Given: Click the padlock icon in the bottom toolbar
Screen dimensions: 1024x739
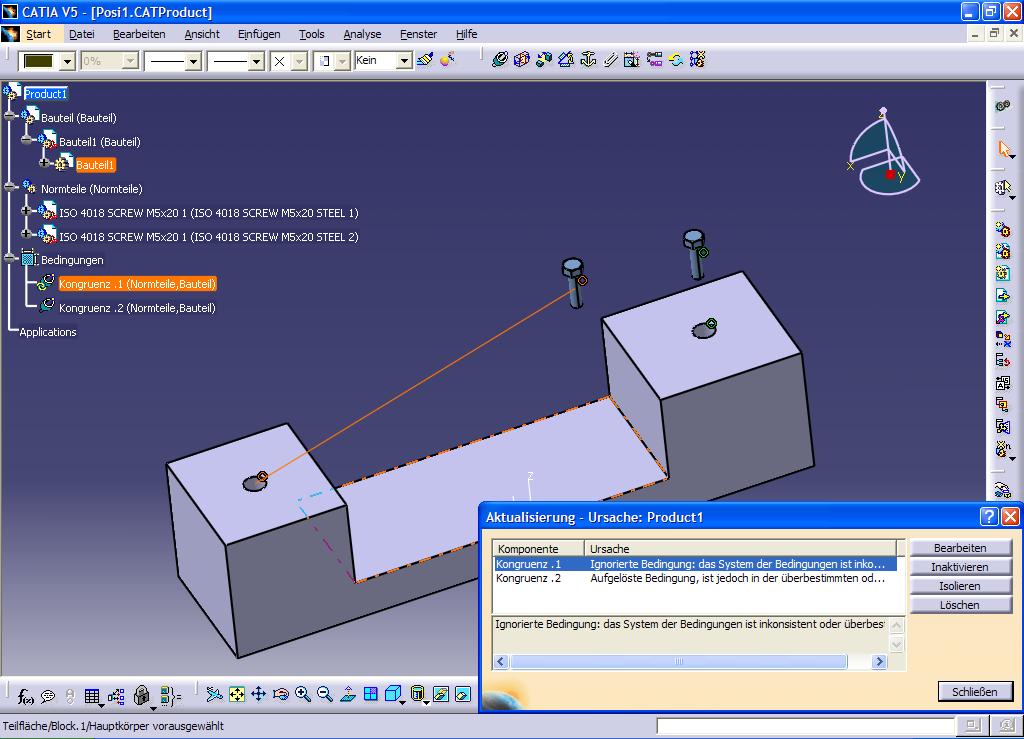Looking at the screenshot, I should 142,696.
